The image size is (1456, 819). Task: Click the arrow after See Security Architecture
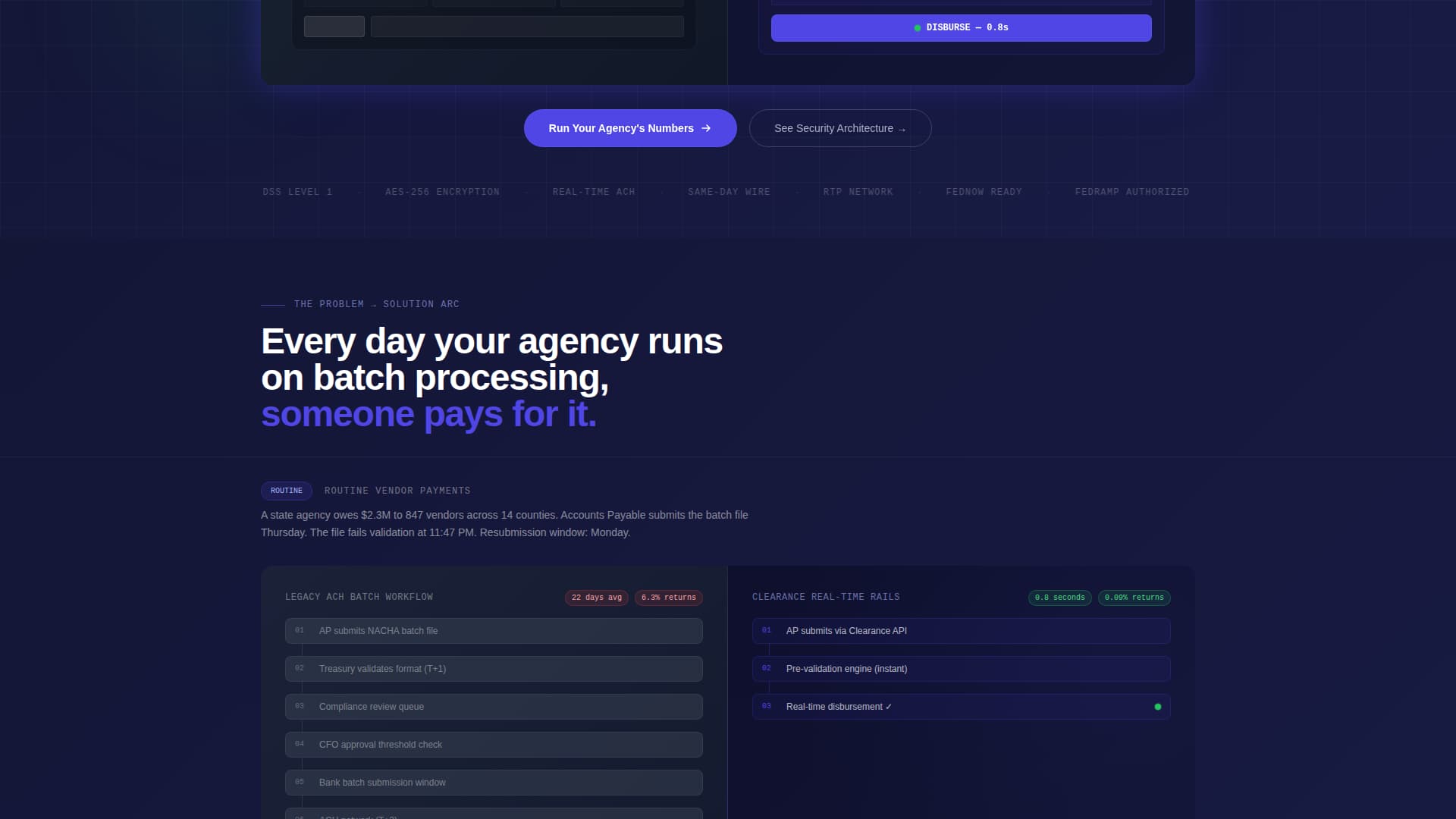click(x=903, y=129)
